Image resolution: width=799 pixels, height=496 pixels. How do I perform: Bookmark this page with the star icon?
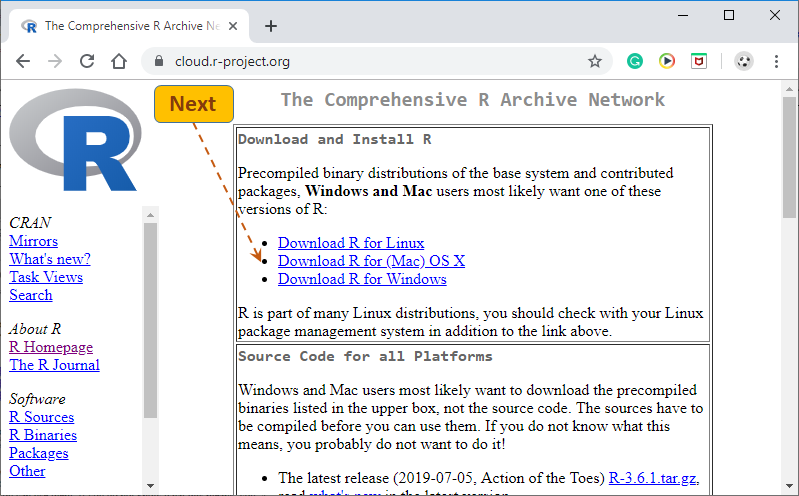(595, 62)
